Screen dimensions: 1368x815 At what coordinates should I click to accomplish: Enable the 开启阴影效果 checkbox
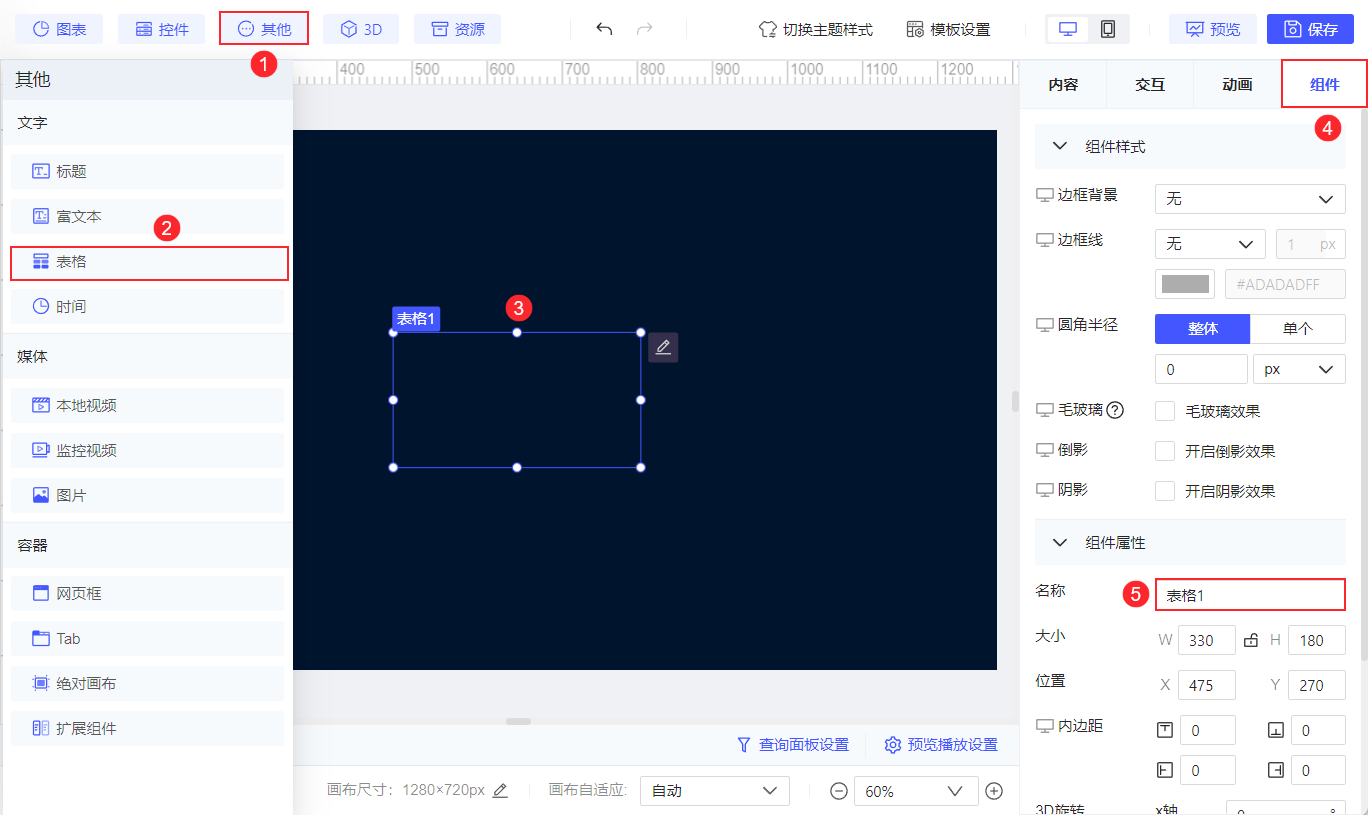(x=1165, y=491)
